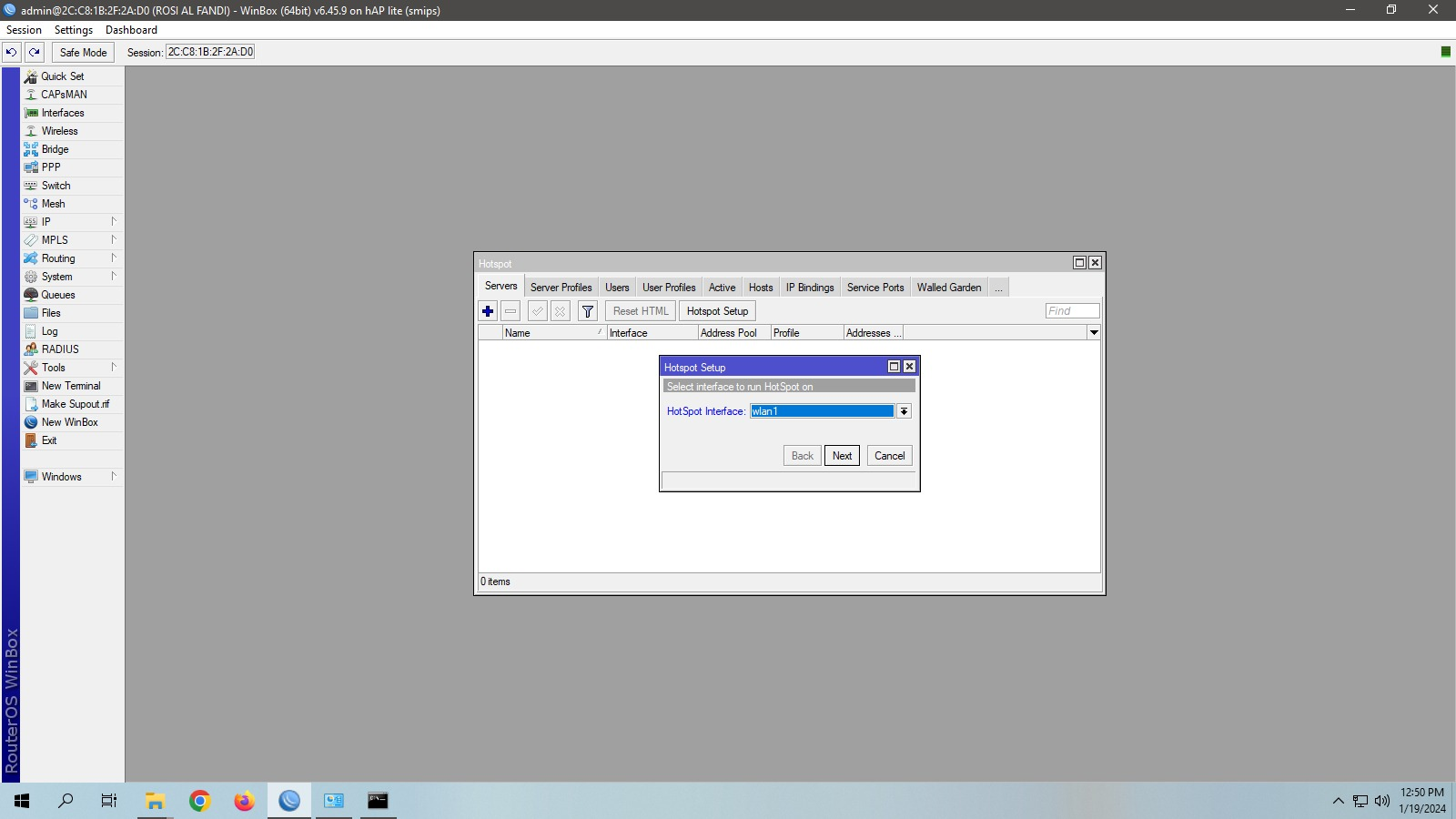Add a new hotspot server with plus icon

[x=488, y=311]
